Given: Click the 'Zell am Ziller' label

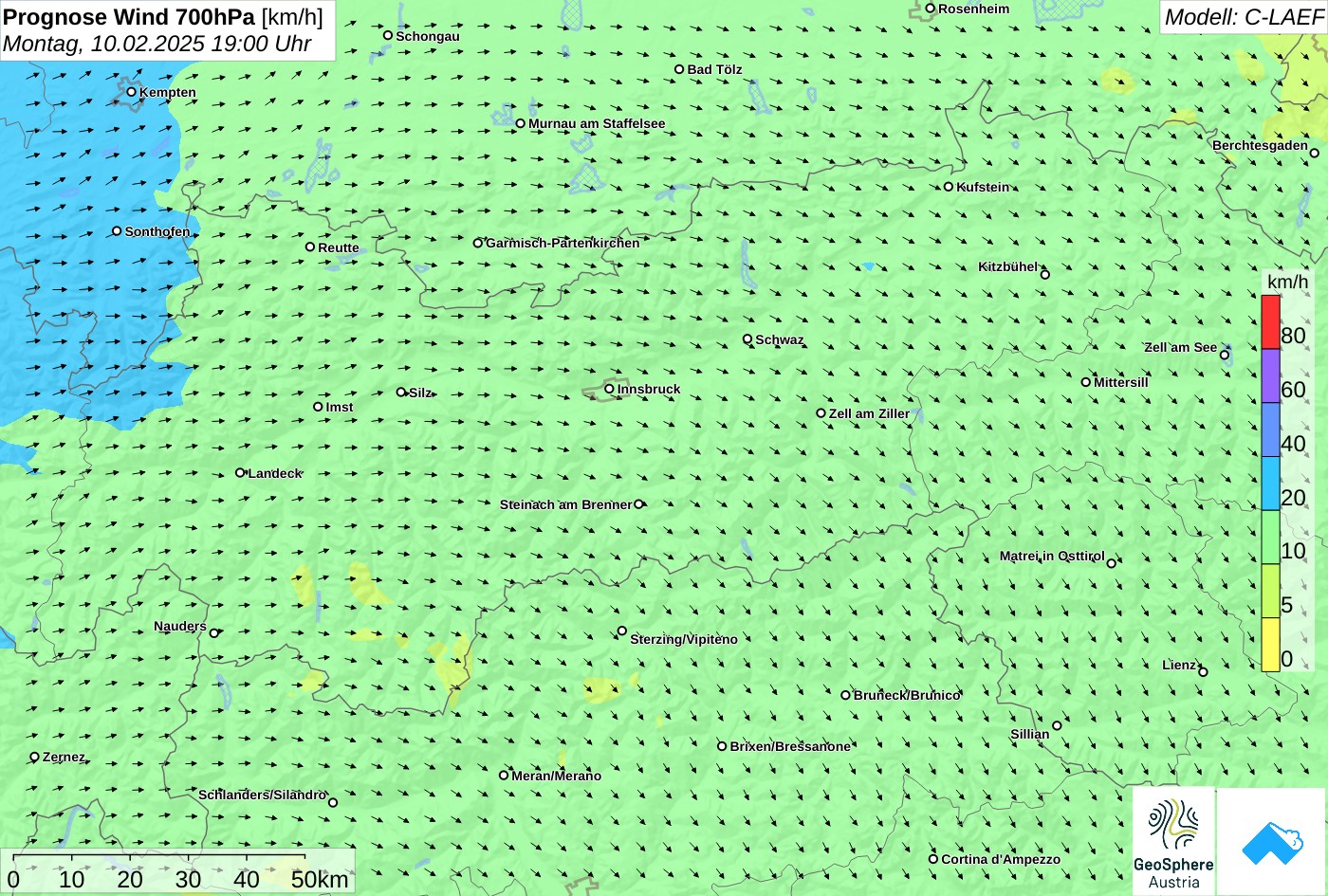Looking at the screenshot, I should (869, 413).
